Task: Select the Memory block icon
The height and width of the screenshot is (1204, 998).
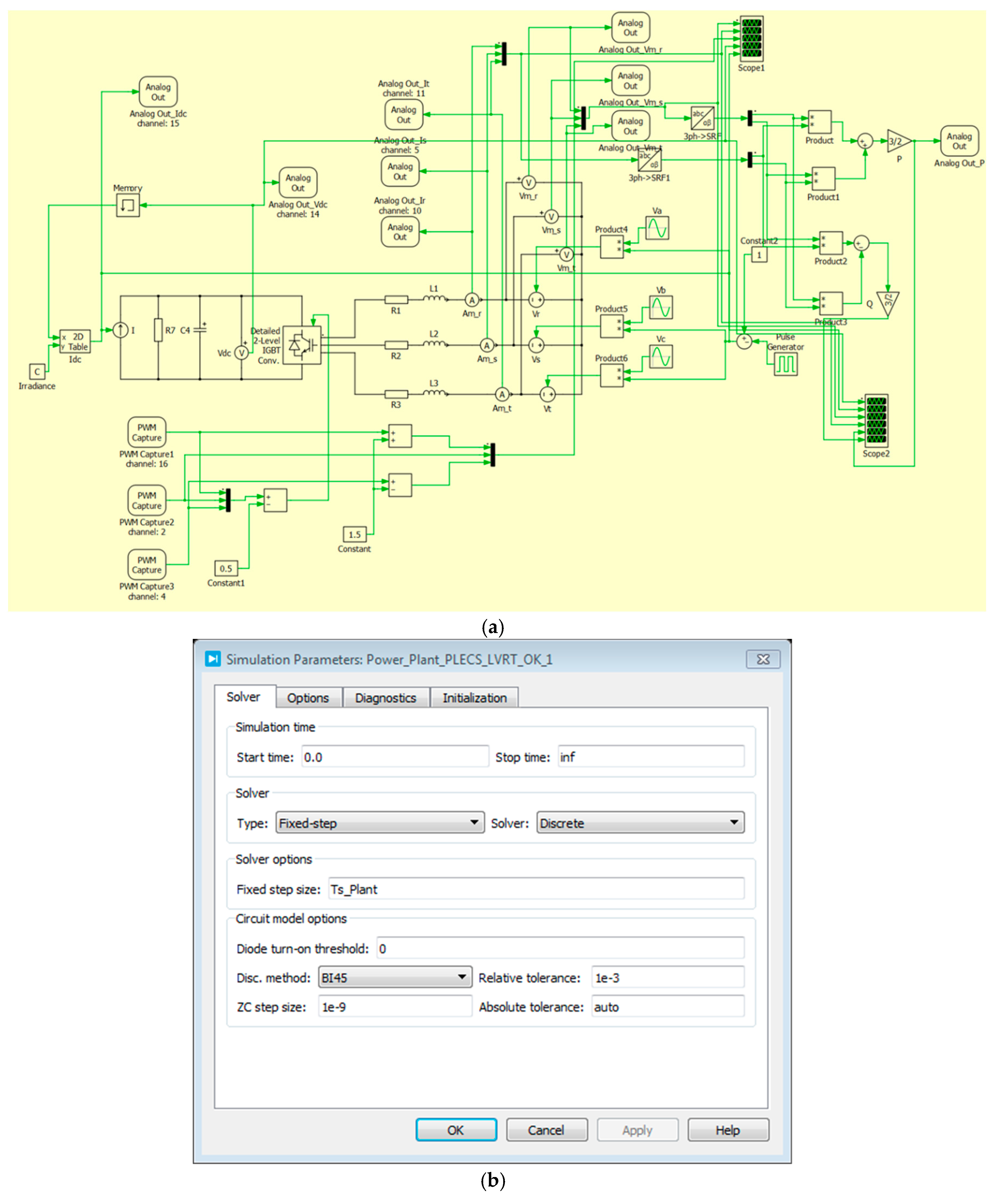Action: click(127, 205)
